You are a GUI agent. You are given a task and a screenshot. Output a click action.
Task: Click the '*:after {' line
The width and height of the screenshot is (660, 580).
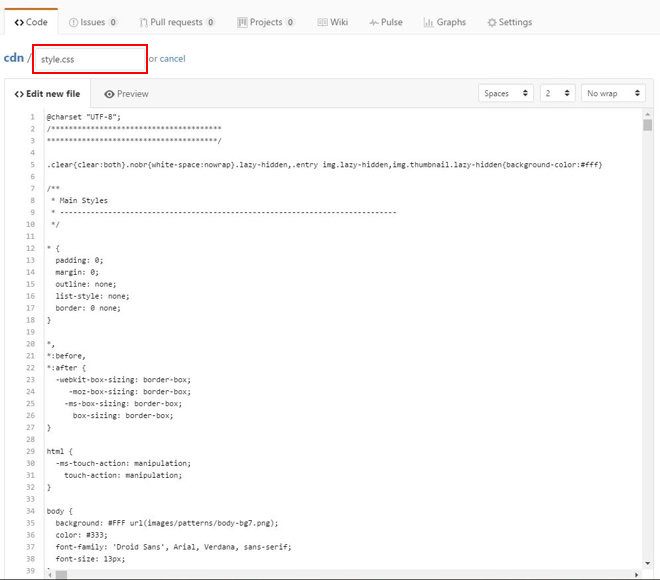point(66,367)
